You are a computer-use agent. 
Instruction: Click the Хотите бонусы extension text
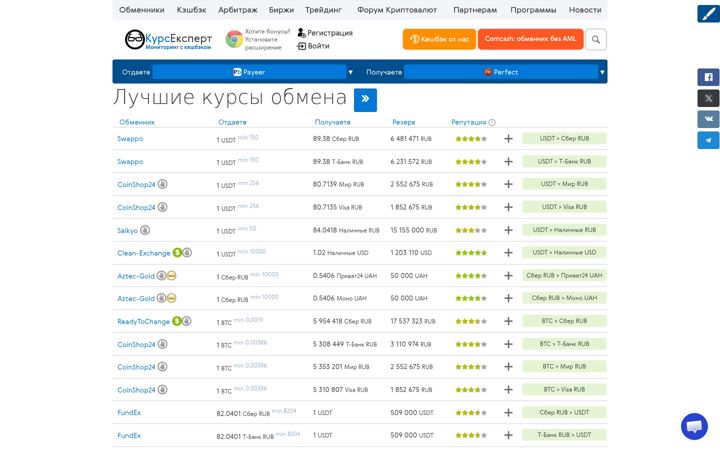coord(267,39)
